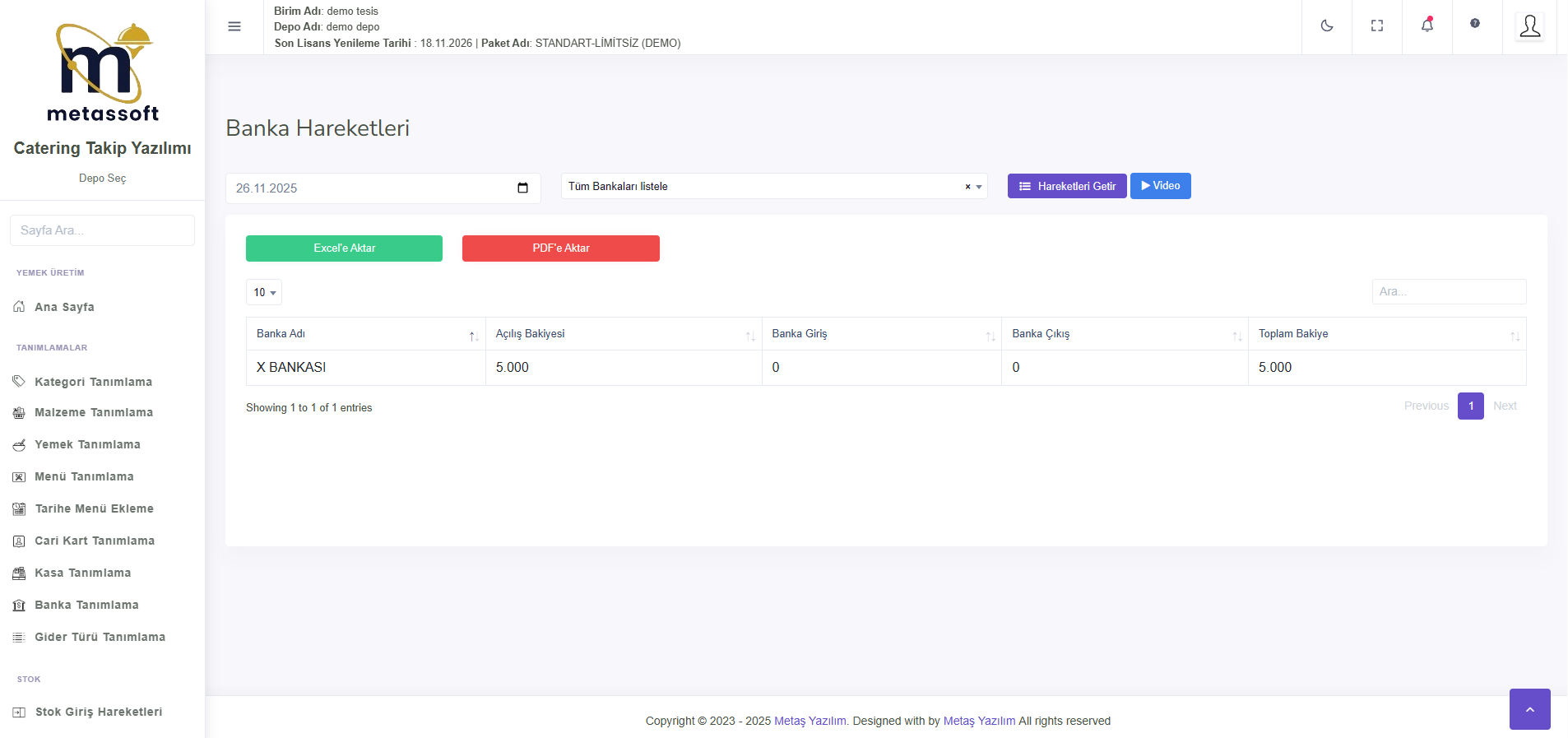
Task: Open the calendar picker icon in date field
Action: [x=522, y=188]
